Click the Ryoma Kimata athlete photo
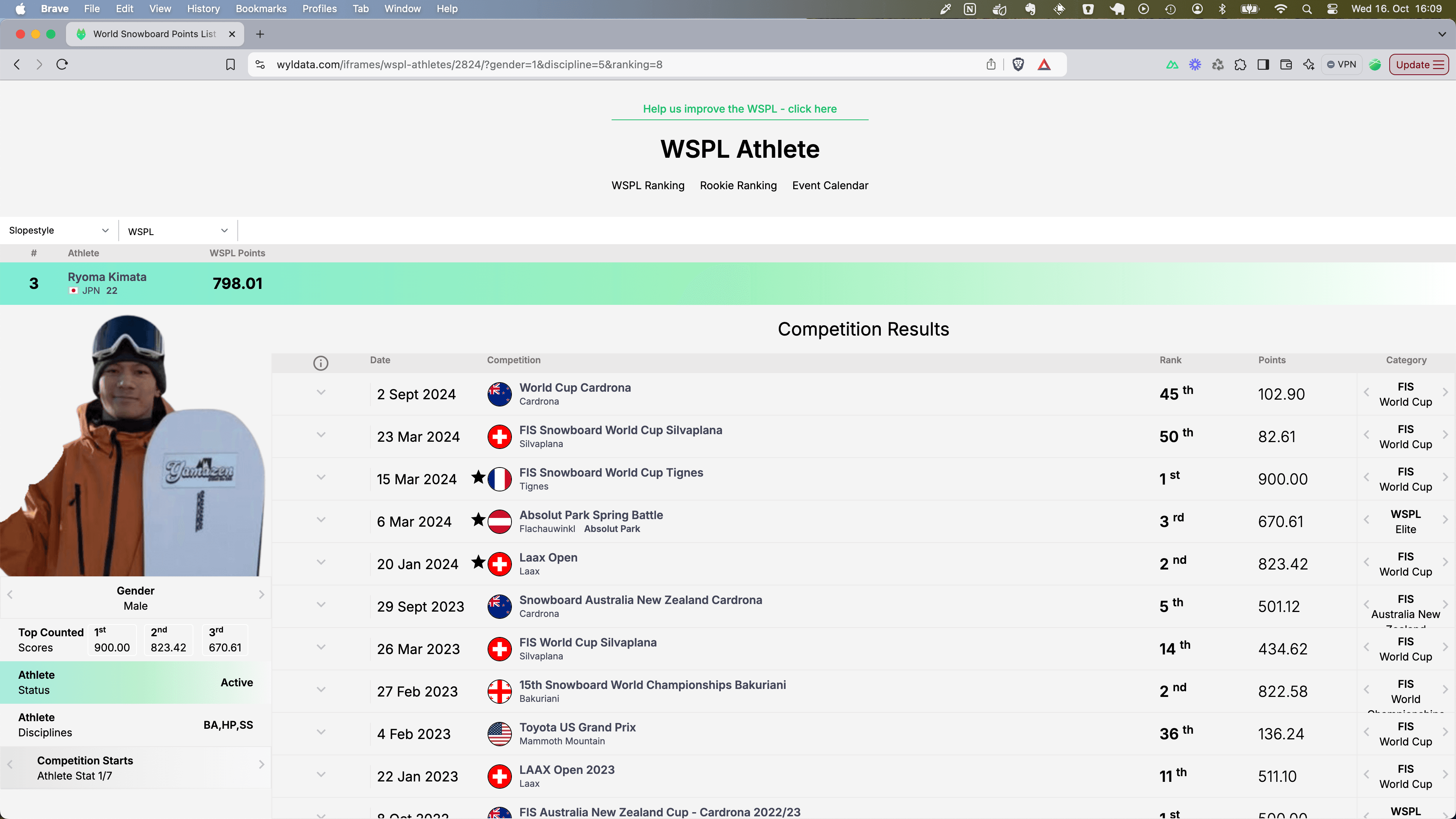The image size is (1456, 819). pyautogui.click(x=133, y=446)
